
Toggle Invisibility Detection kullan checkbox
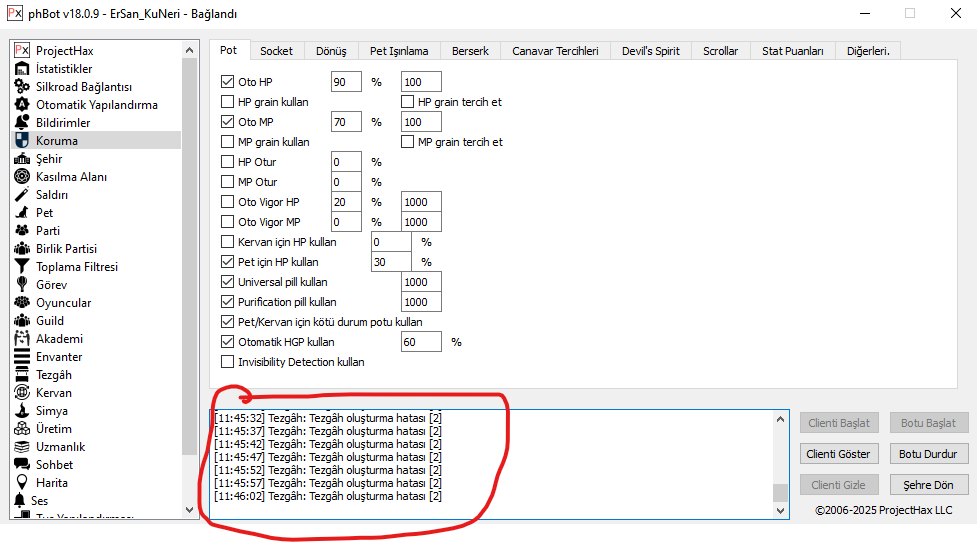pyautogui.click(x=227, y=362)
